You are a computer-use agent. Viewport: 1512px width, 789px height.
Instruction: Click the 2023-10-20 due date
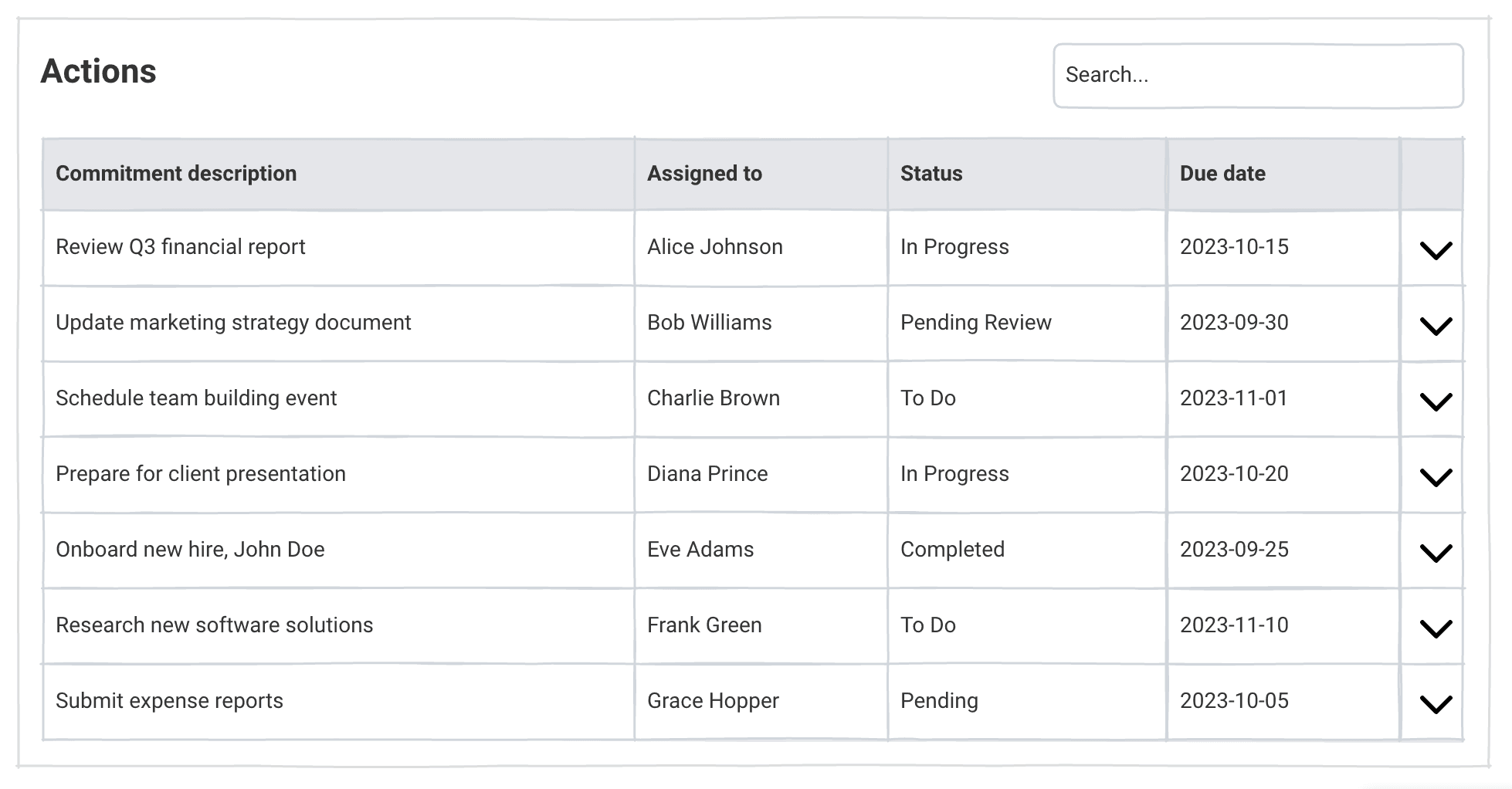click(x=1234, y=474)
